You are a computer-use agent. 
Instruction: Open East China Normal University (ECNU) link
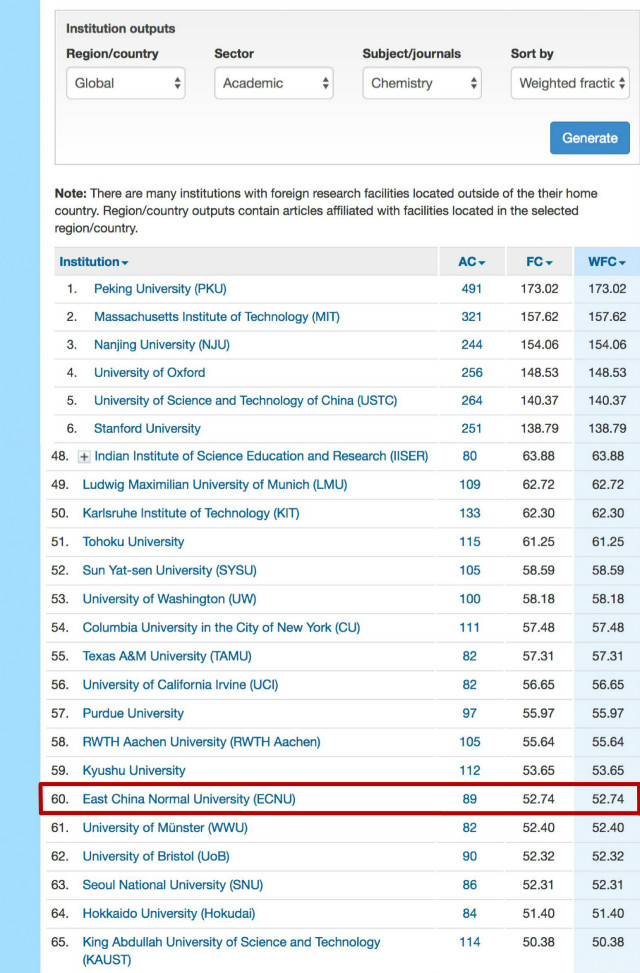tap(189, 799)
